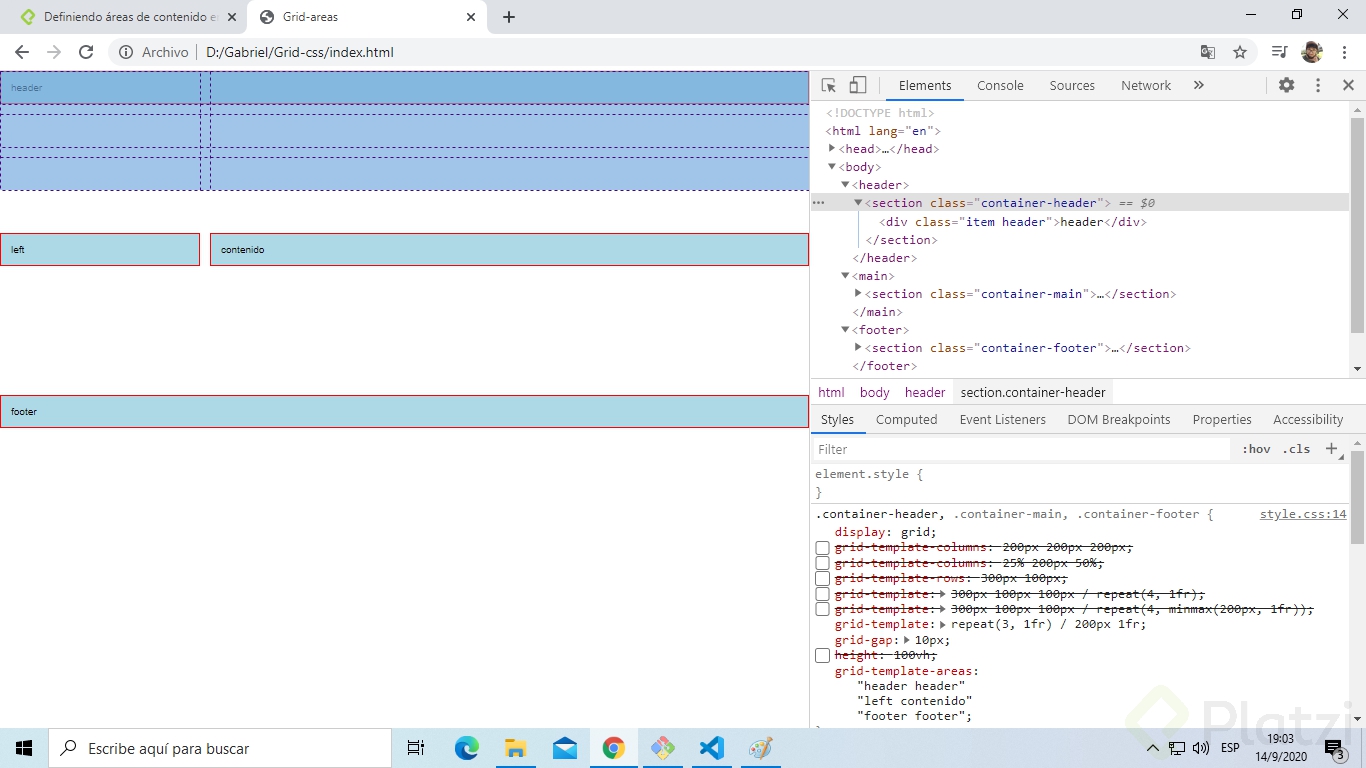Launch Microsoft Edge from taskbar
This screenshot has height=768, width=1366.
point(466,748)
